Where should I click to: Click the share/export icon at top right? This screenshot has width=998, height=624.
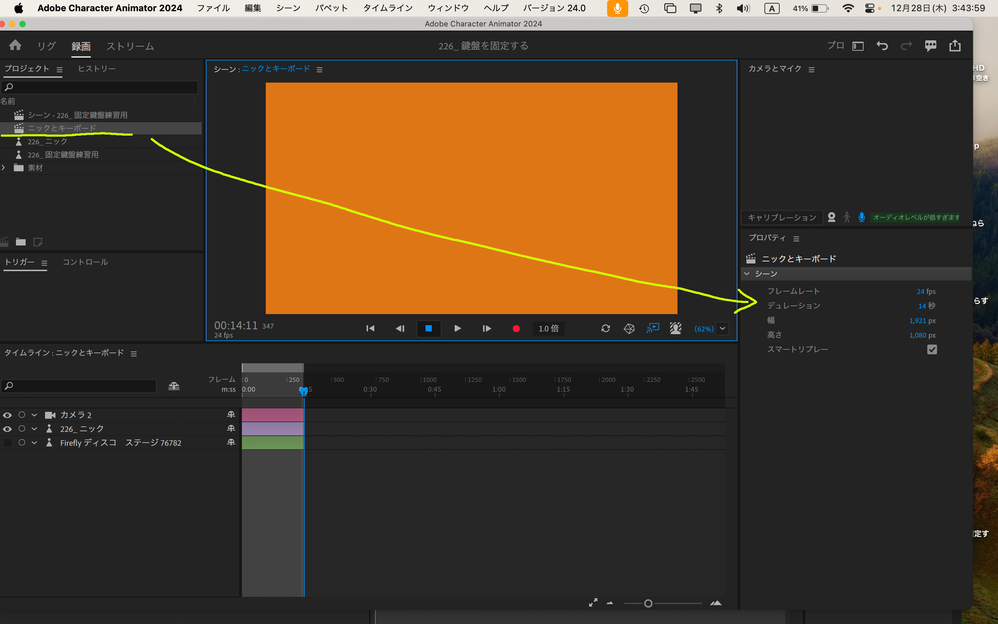pyautogui.click(x=955, y=46)
